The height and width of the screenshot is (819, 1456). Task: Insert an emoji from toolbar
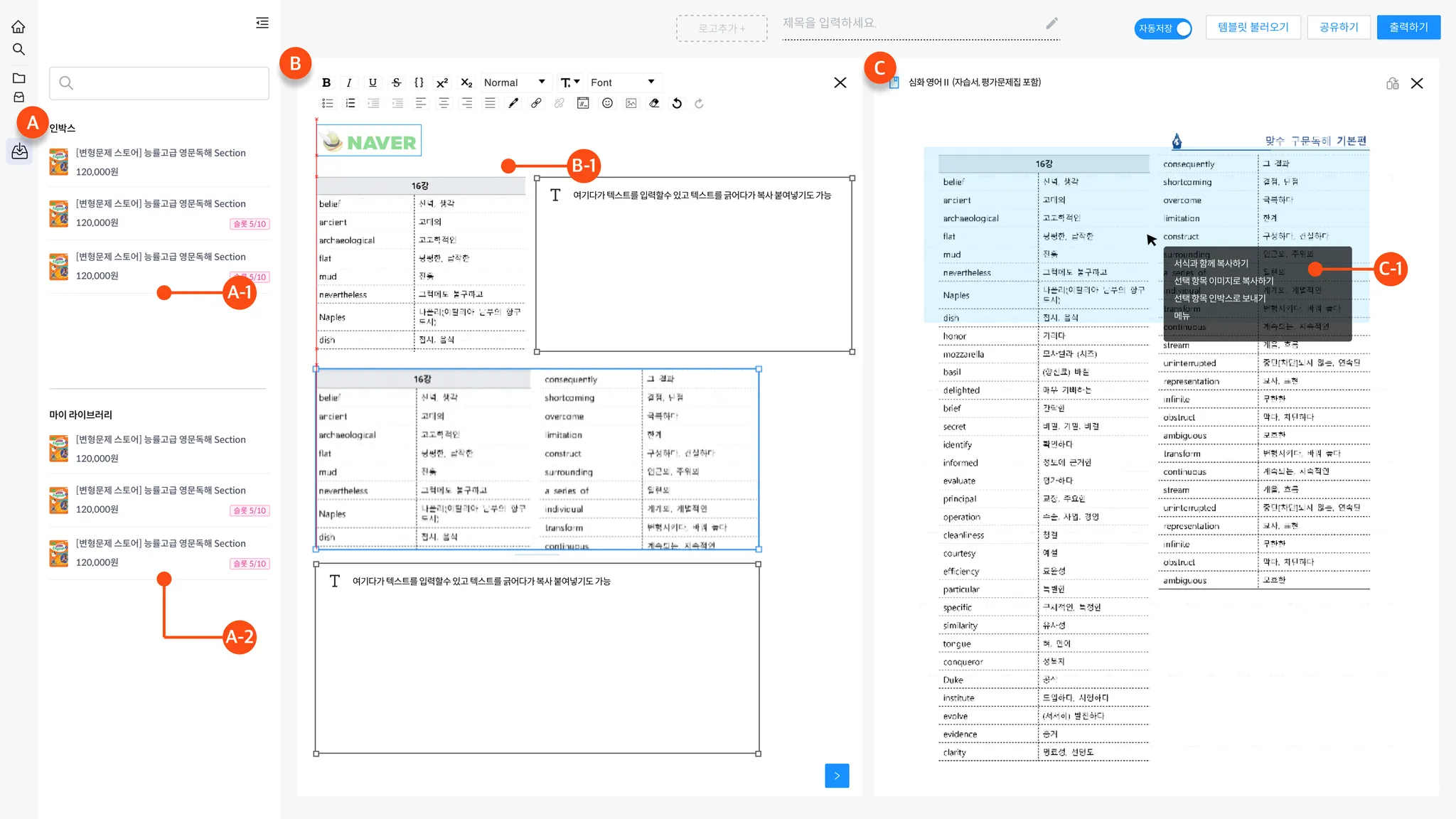(607, 103)
